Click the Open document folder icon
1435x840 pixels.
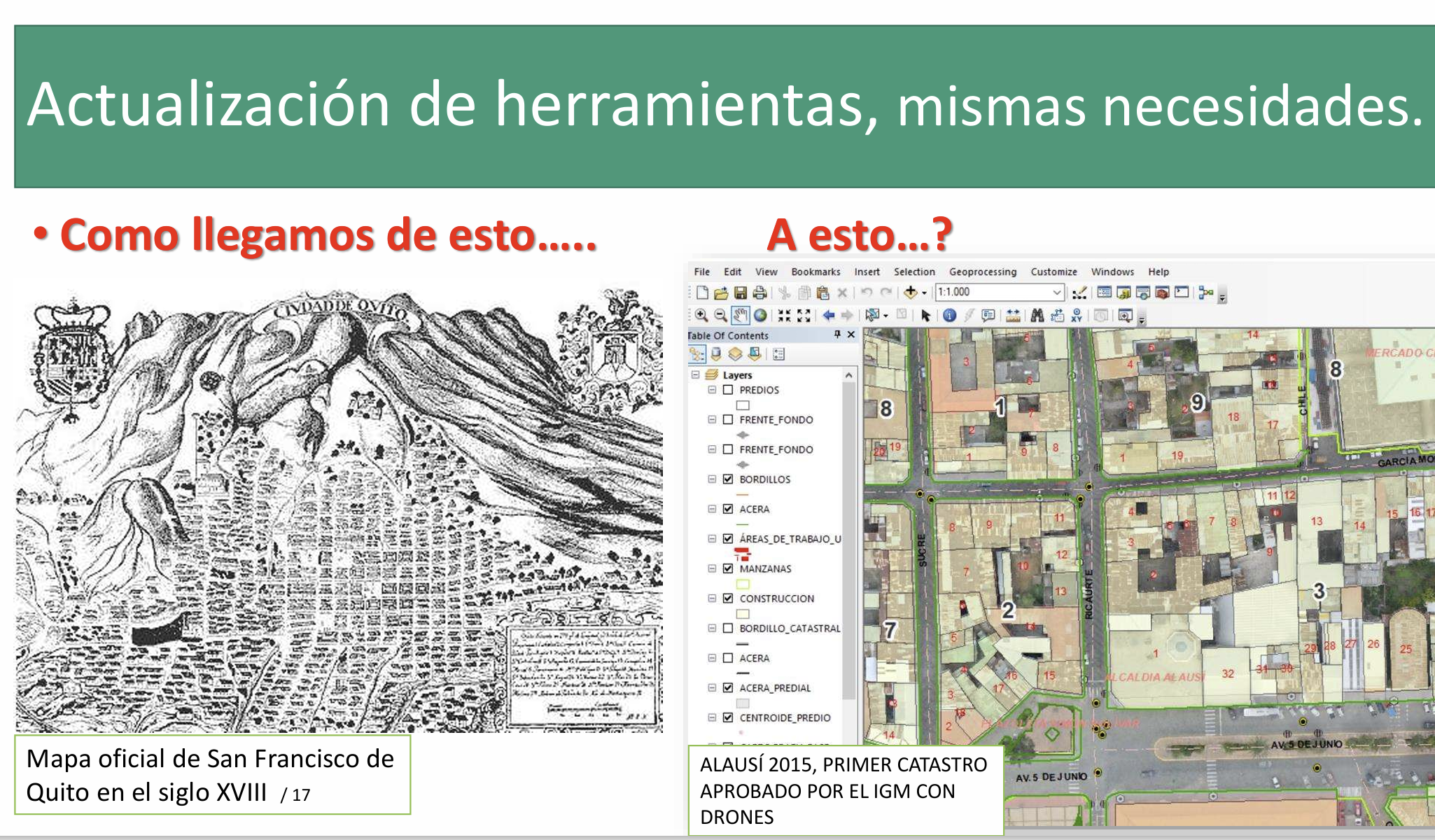point(721,293)
